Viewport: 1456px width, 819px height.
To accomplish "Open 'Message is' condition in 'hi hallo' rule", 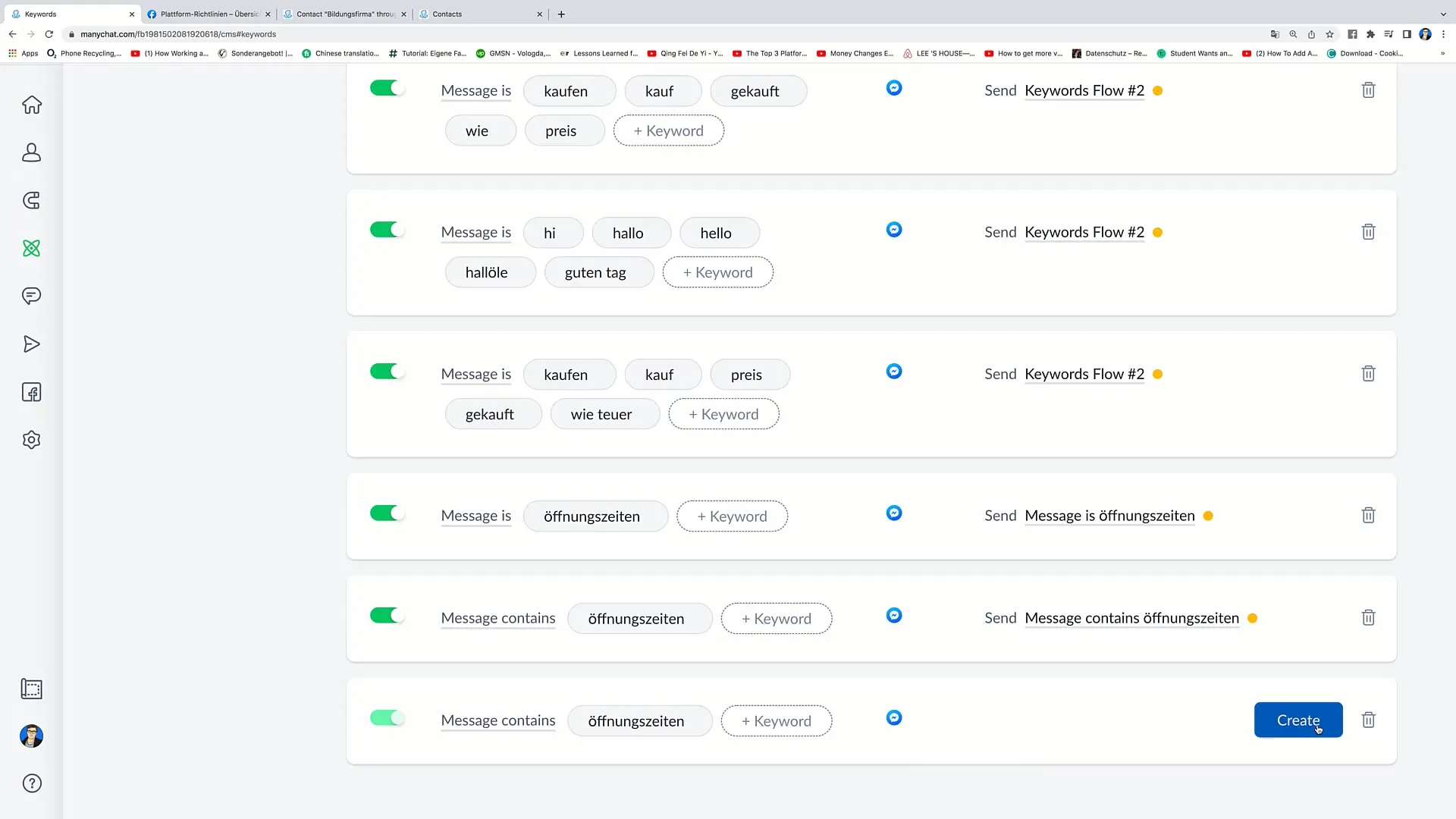I will 476,233.
